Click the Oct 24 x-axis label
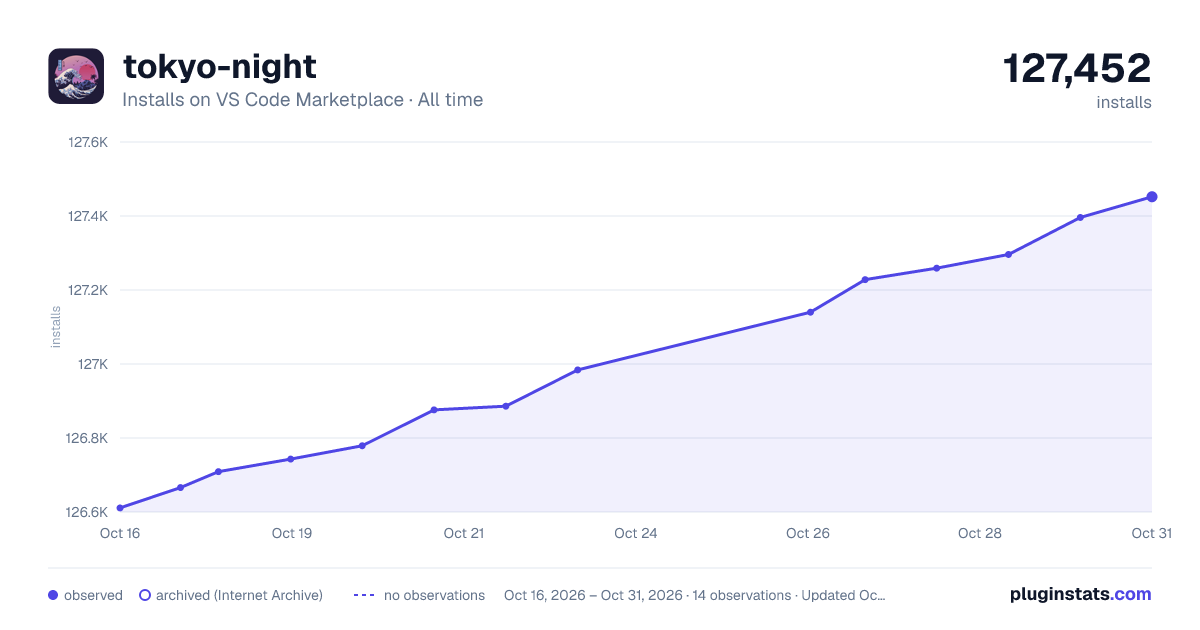Image resolution: width=1200 pixels, height=630 pixels. click(x=636, y=533)
